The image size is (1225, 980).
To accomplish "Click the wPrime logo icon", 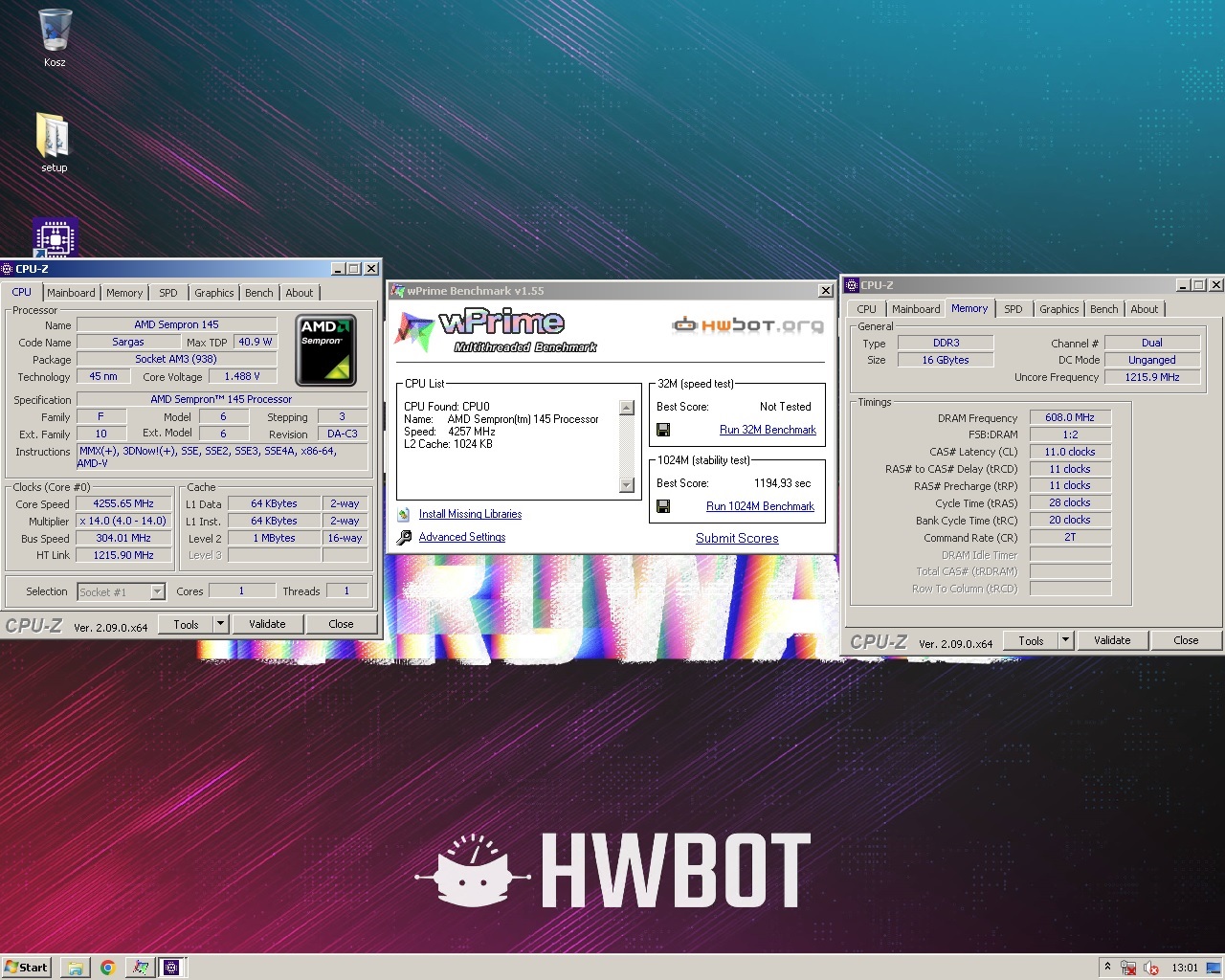I will click(414, 330).
